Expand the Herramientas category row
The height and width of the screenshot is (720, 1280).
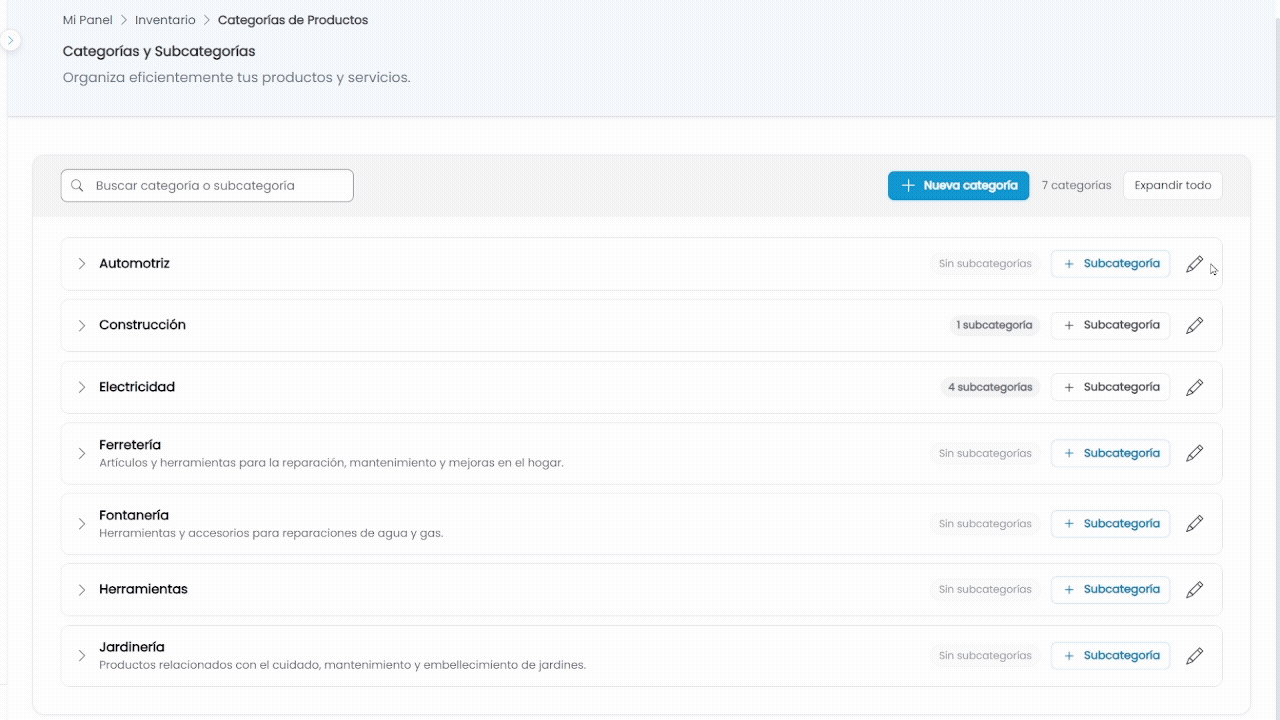82,590
